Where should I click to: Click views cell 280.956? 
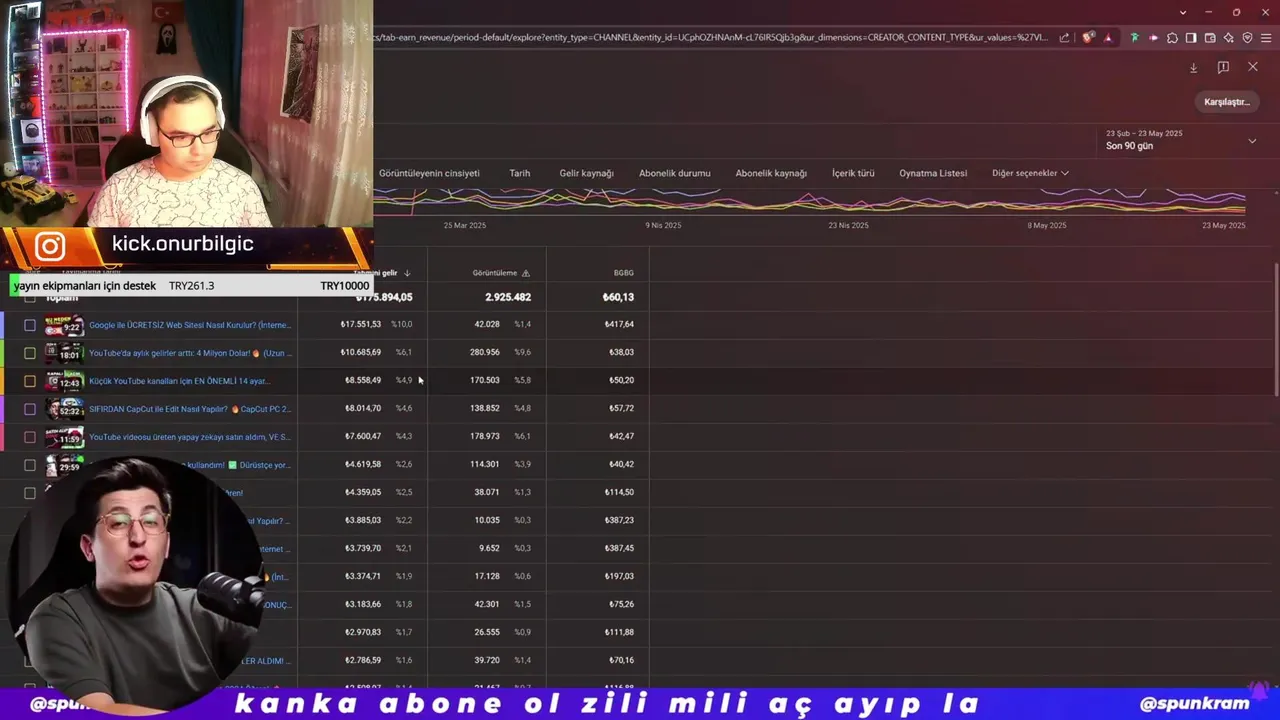tap(485, 352)
